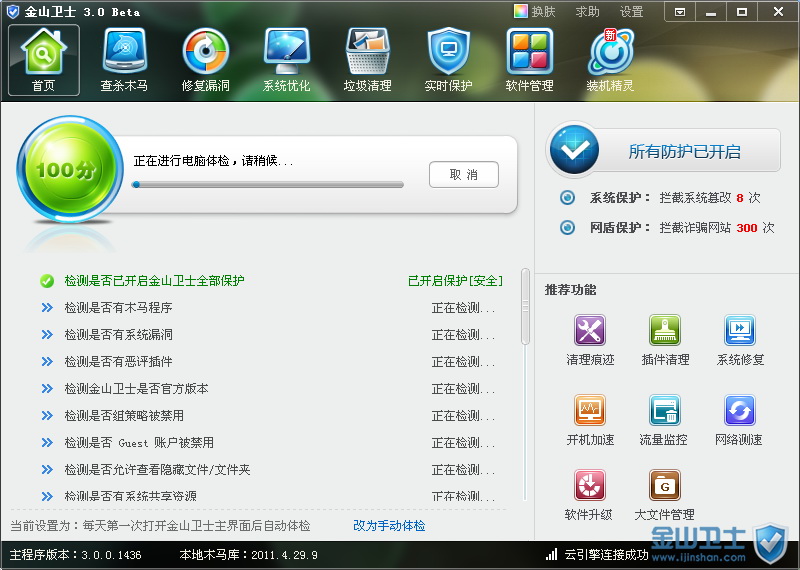Open 设置 settings menu

631,11
